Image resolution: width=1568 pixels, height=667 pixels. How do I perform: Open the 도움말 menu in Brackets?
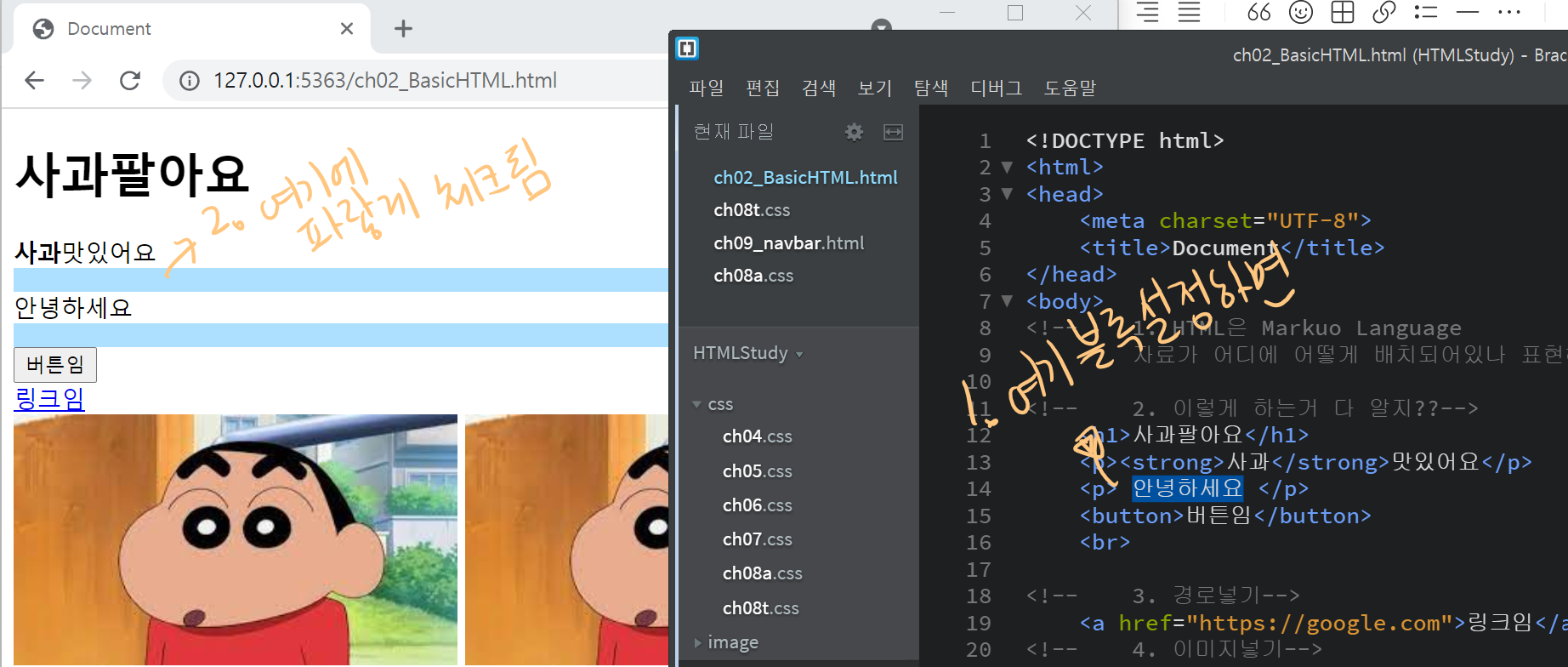tap(1071, 88)
